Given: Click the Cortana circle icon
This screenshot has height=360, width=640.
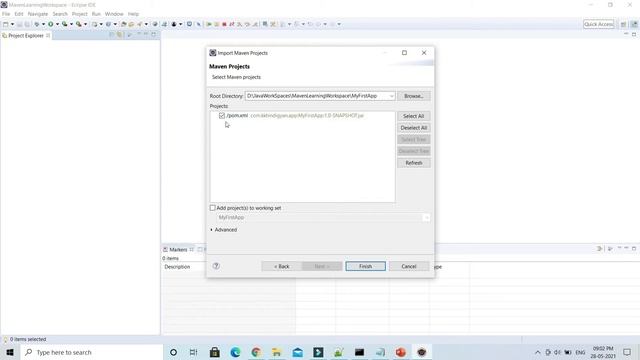Looking at the screenshot, I should (173, 352).
